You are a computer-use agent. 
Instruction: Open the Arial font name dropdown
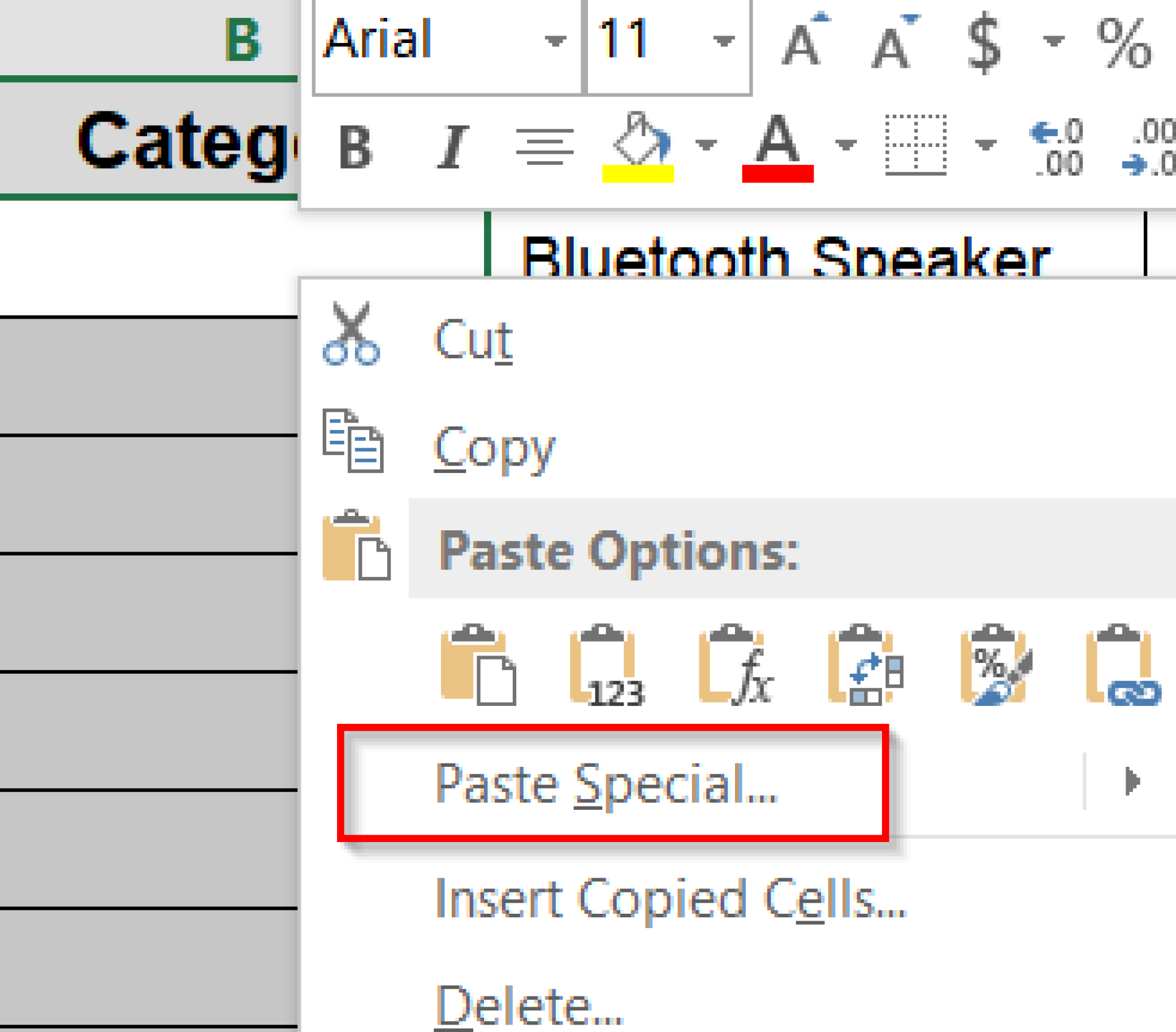point(555,41)
